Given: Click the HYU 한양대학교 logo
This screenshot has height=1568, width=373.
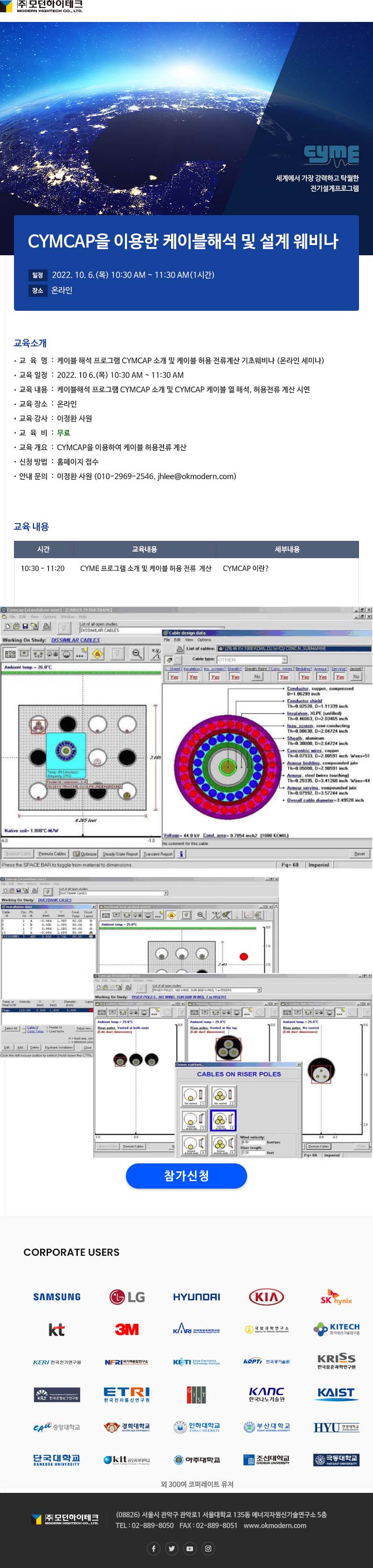Looking at the screenshot, I should 337,1428.
